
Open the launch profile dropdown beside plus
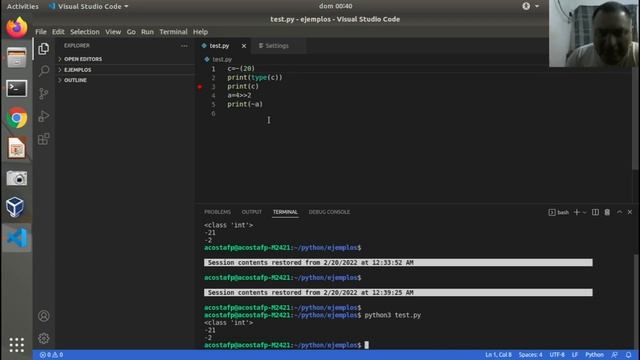tap(584, 212)
